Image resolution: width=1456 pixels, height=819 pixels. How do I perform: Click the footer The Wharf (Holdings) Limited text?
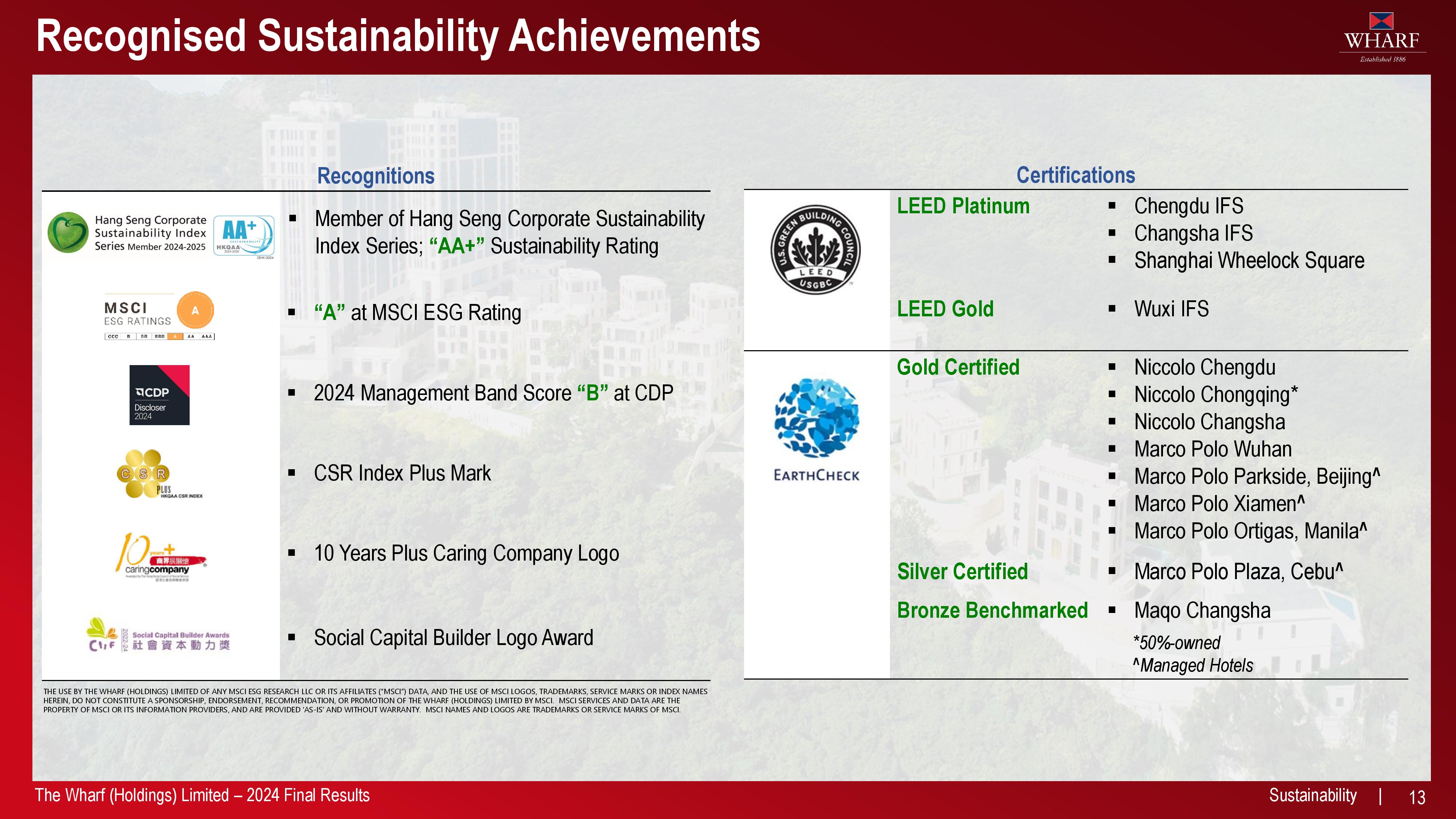202,795
